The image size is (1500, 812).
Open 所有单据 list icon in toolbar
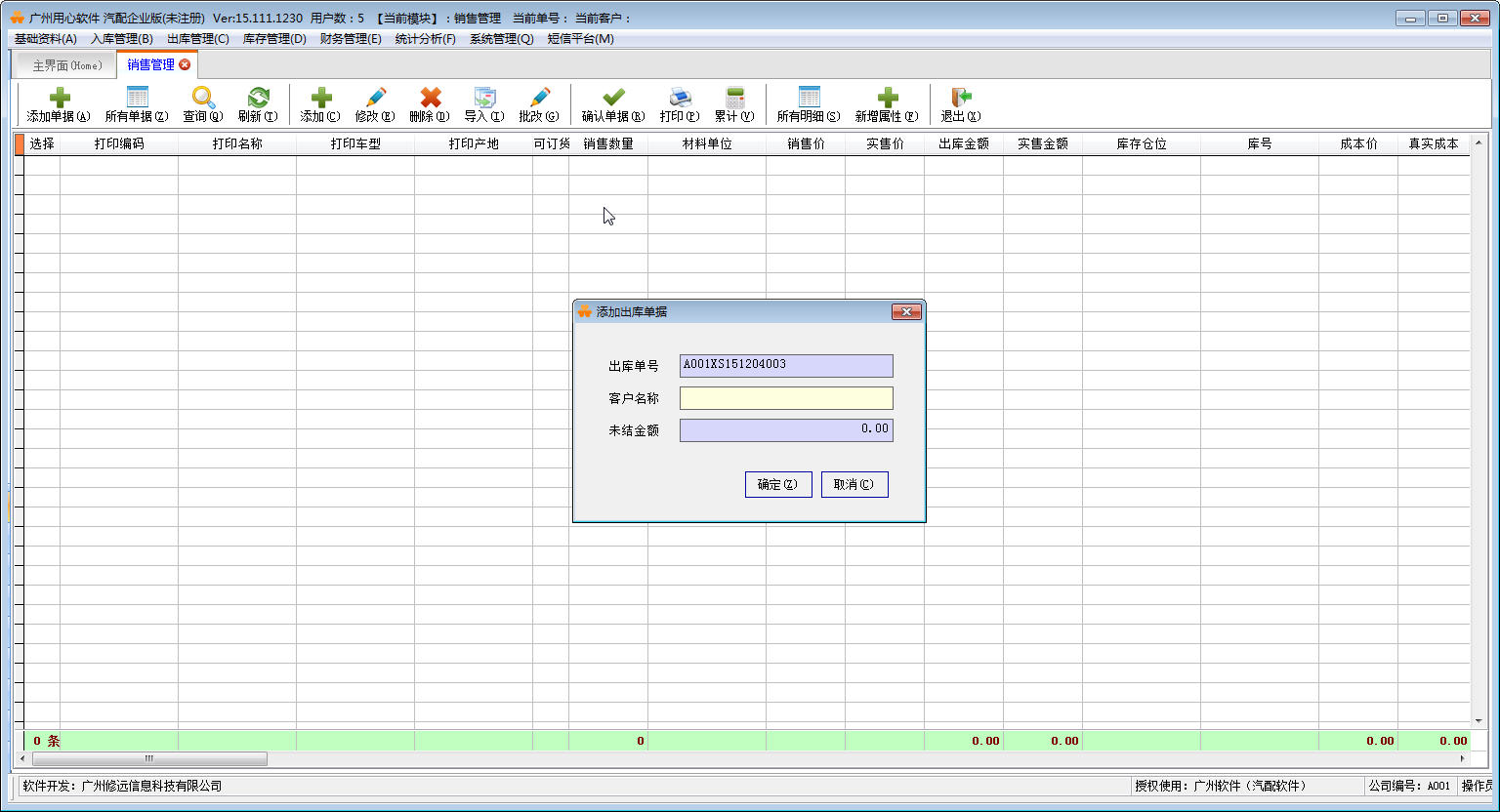point(138,98)
